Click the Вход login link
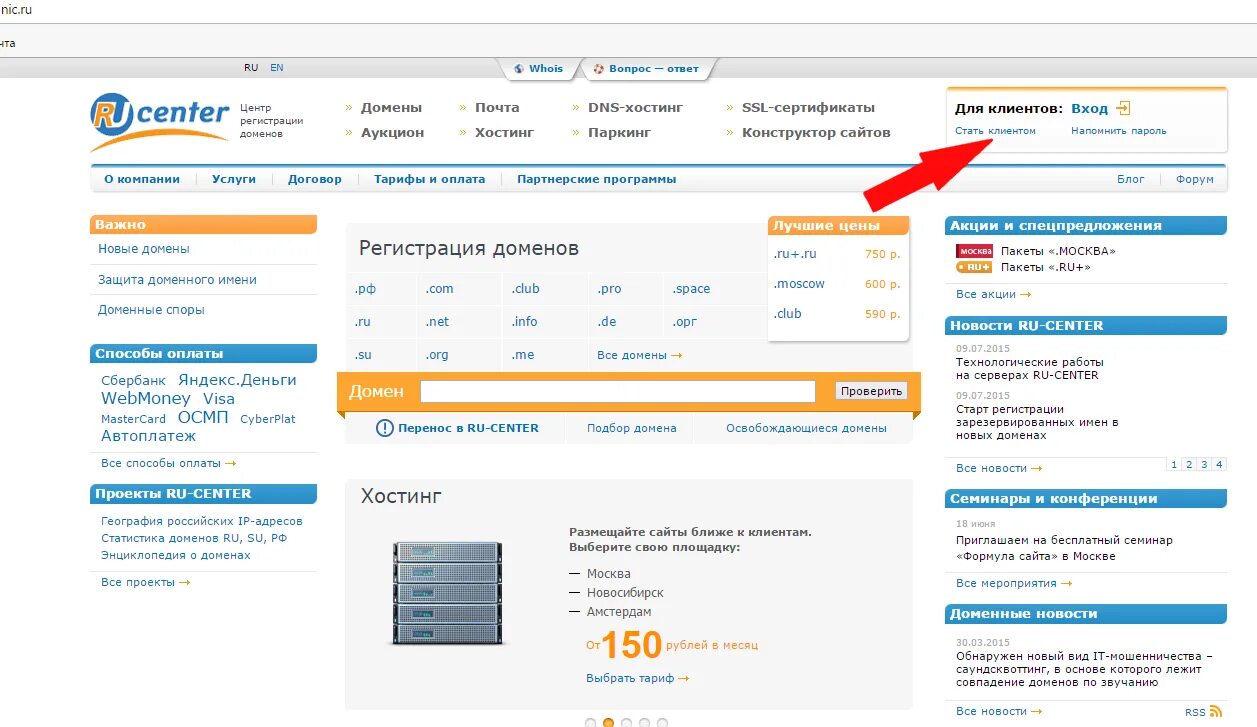This screenshot has height=727, width=1257. pos(1089,109)
